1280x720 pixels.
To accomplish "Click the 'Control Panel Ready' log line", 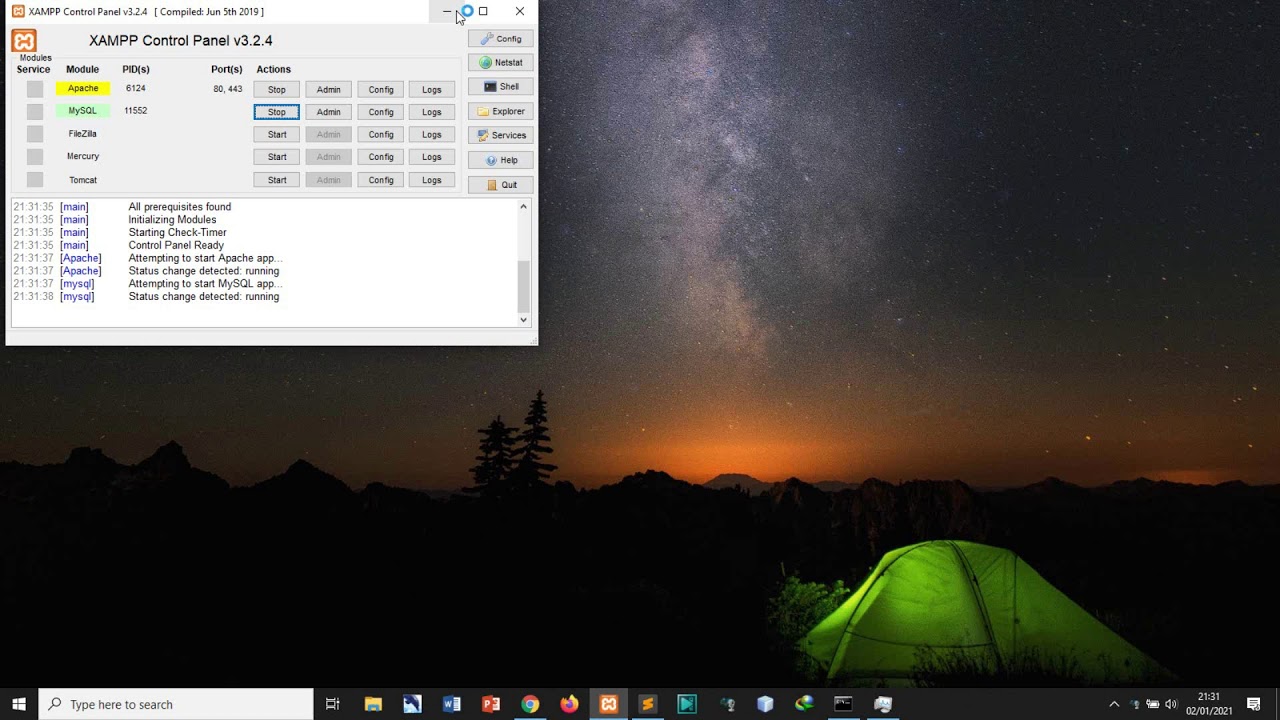I will [176, 245].
